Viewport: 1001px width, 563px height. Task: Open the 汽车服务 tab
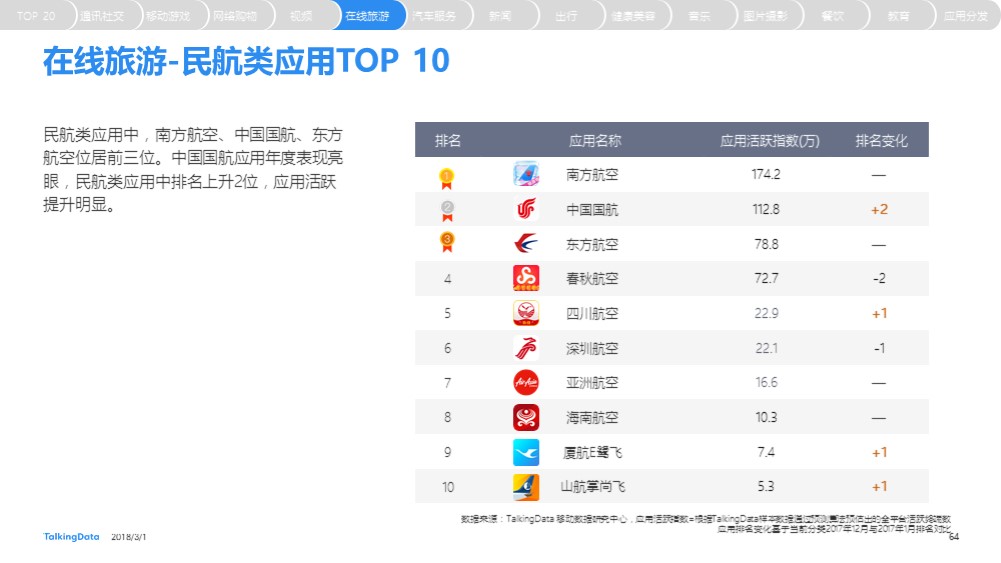(x=434, y=15)
